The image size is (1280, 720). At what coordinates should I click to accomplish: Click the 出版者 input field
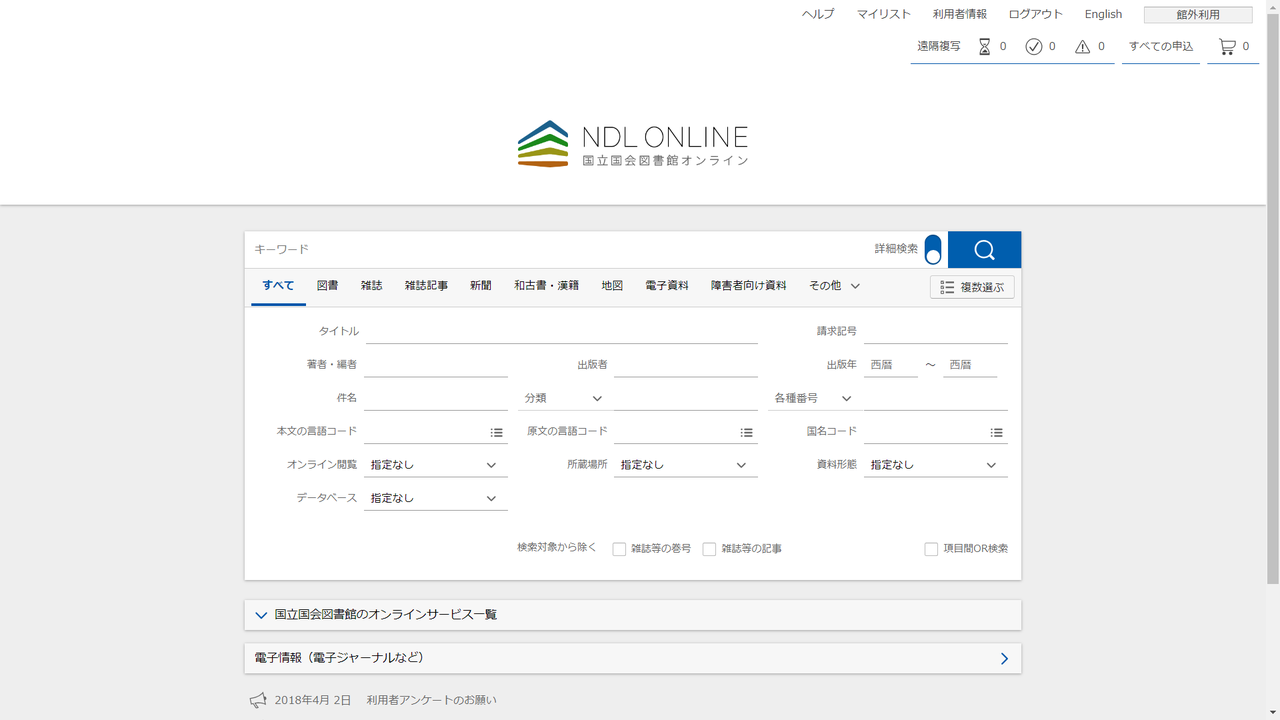click(686, 365)
